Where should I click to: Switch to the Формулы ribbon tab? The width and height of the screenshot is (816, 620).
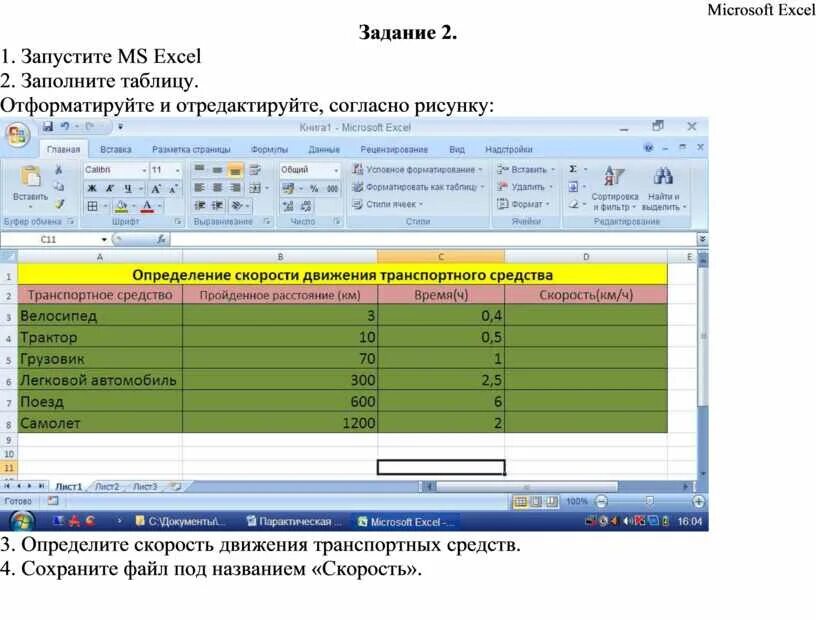269,149
